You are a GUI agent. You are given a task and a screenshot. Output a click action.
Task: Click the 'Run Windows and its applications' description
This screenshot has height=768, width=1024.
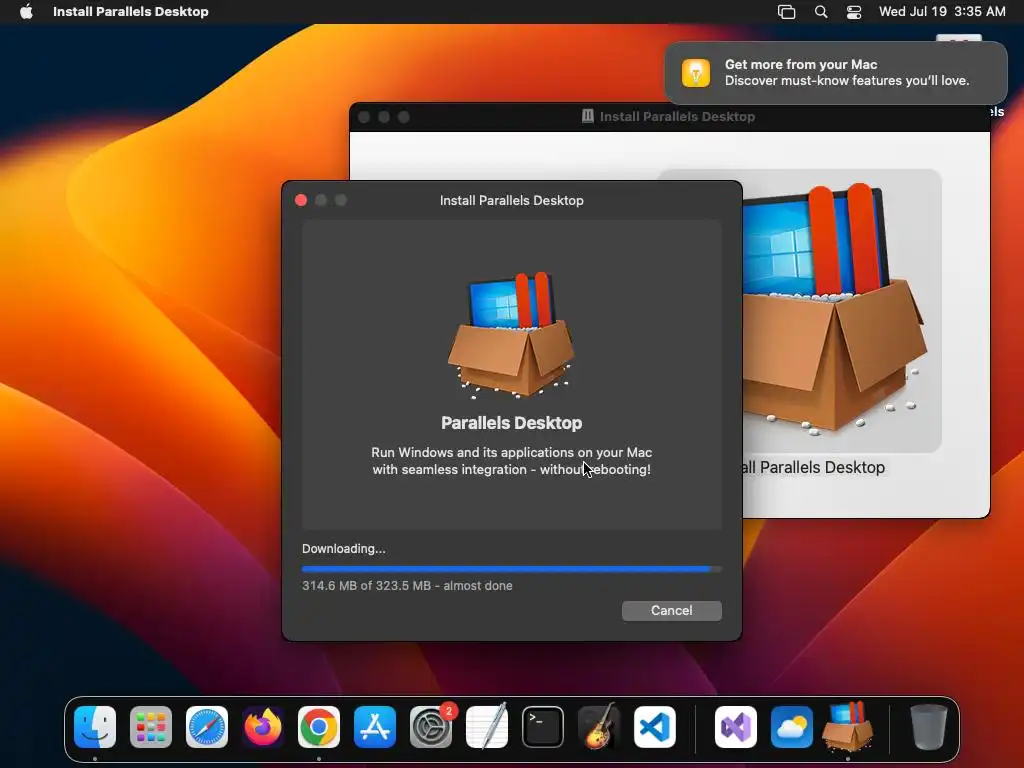tap(511, 460)
